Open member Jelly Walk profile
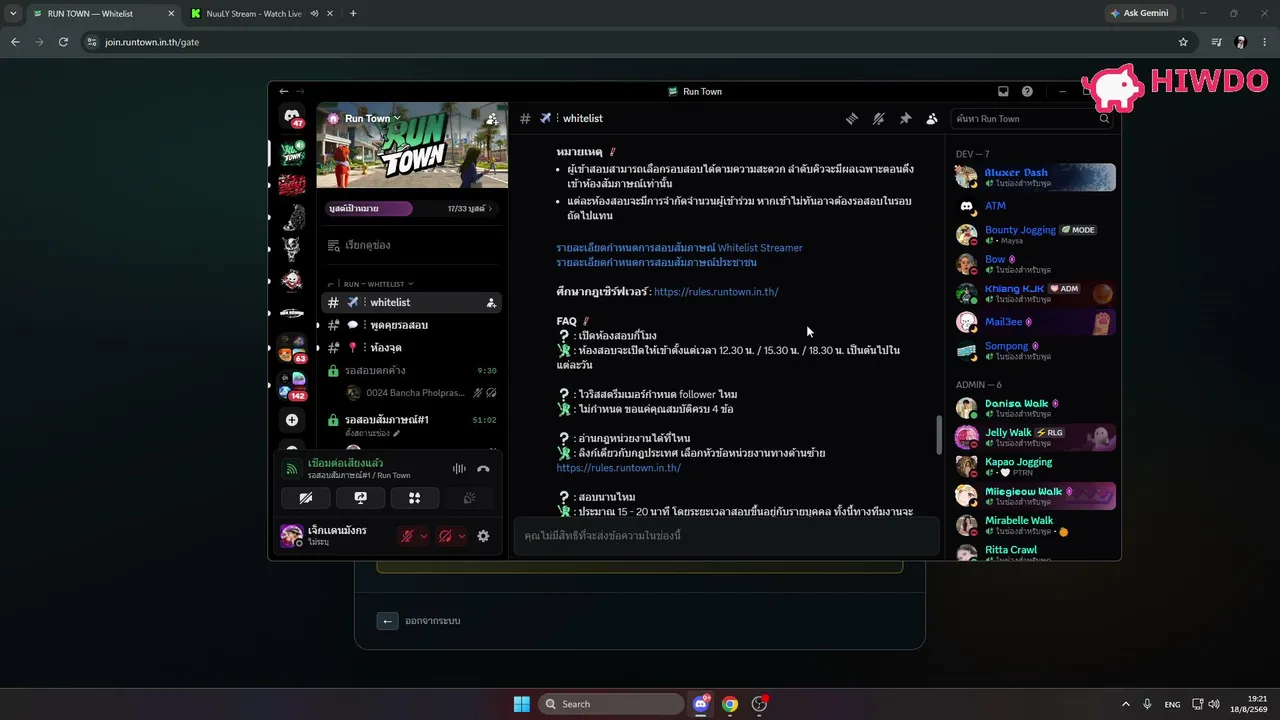1280x720 pixels. (x=1035, y=437)
